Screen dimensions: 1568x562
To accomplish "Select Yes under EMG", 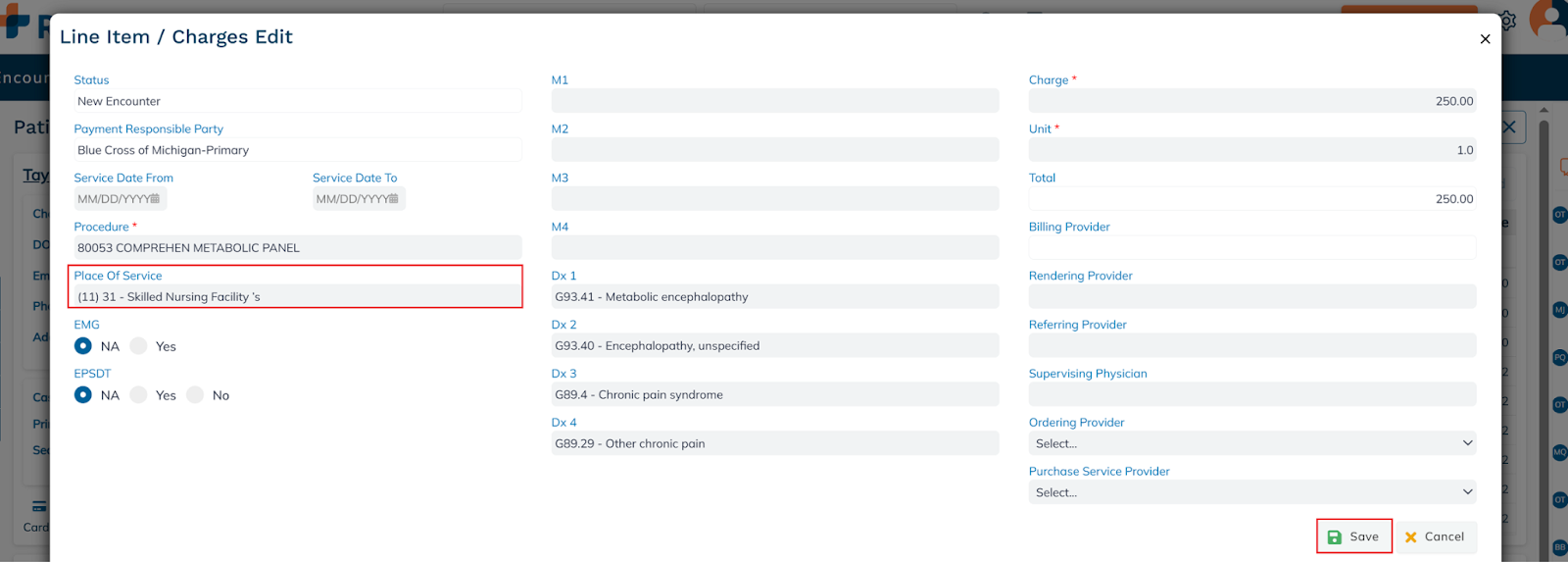I will 139,346.
